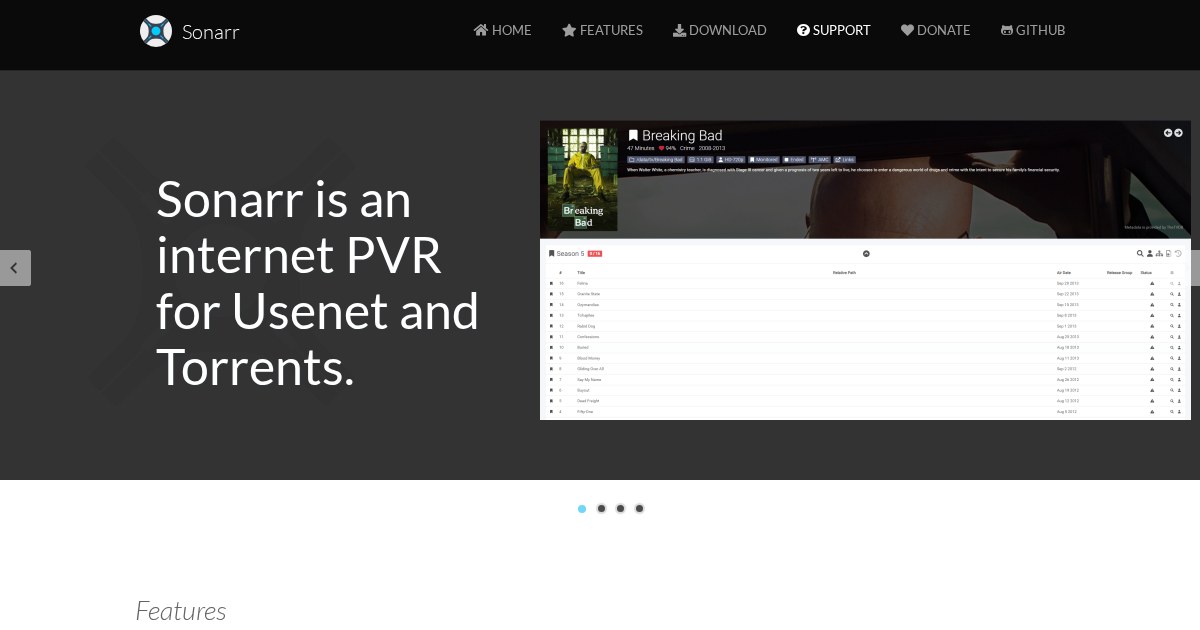Show previous carousel slide with left chevron
The width and height of the screenshot is (1200, 630).
point(15,268)
